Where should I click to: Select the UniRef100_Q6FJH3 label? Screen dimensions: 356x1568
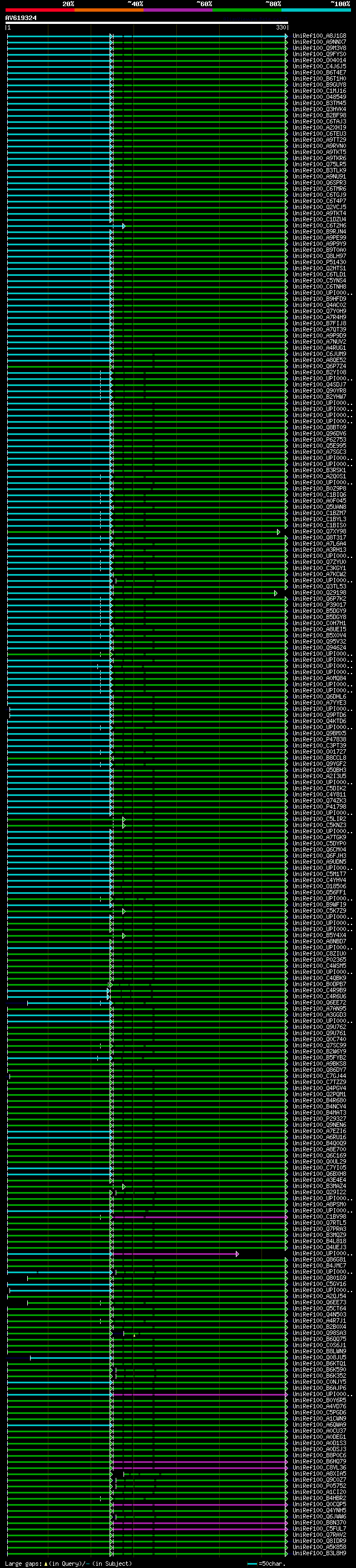319,856
